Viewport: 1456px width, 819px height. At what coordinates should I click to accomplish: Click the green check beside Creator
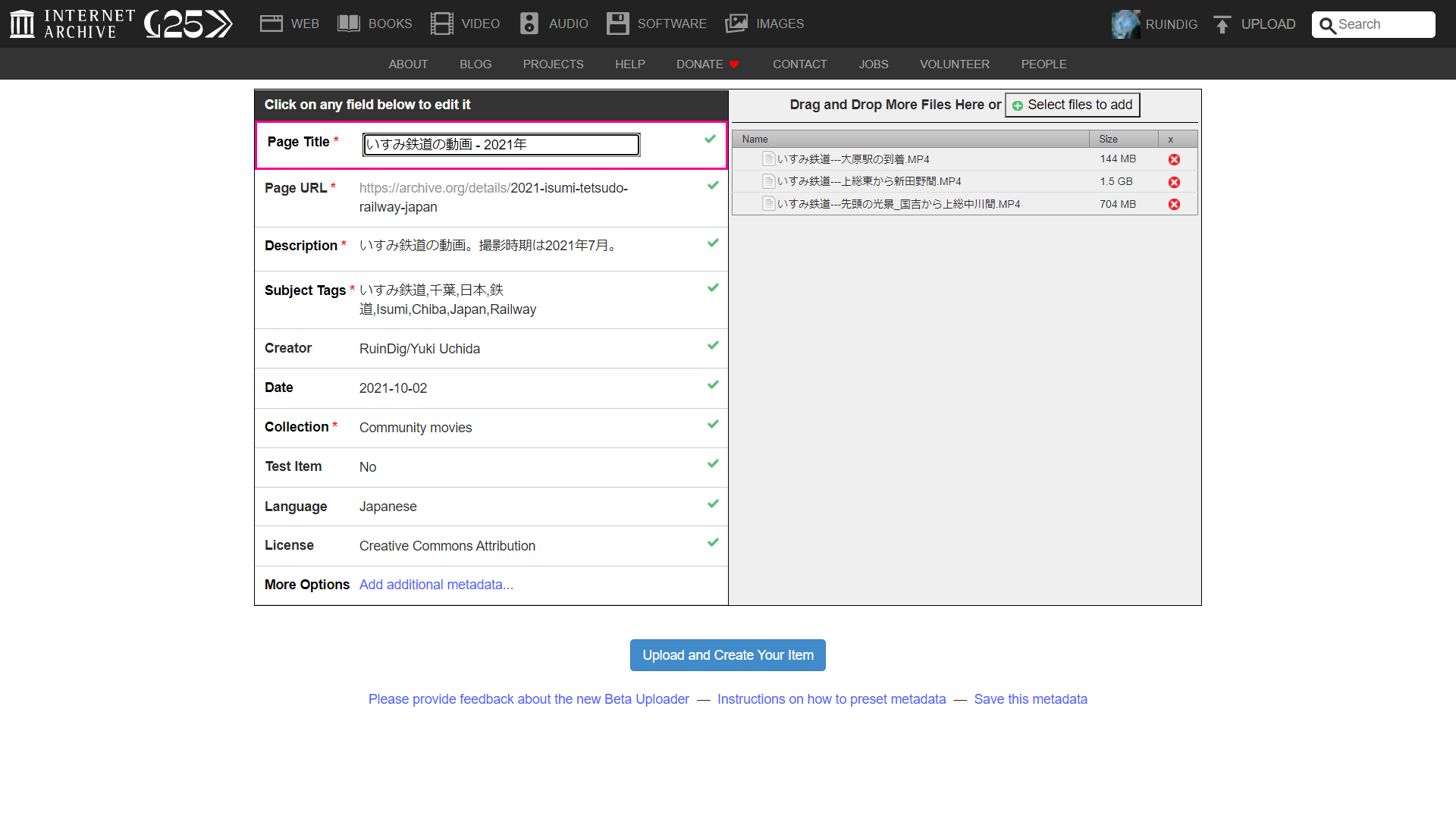coord(713,345)
